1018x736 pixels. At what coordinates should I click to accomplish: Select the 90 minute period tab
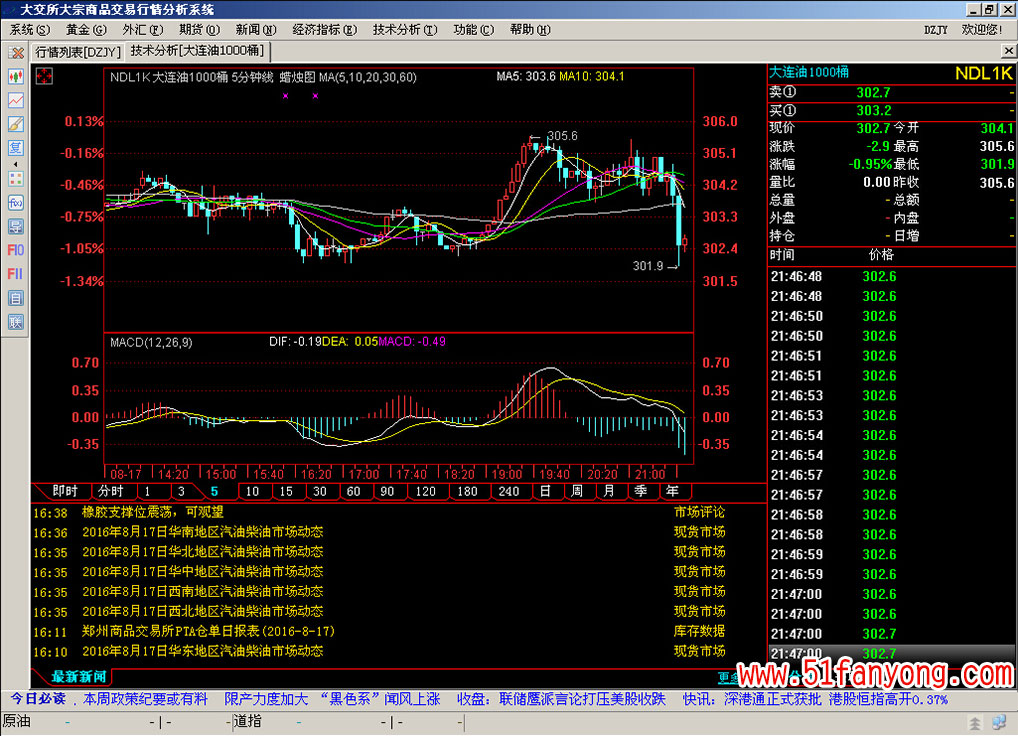[388, 491]
